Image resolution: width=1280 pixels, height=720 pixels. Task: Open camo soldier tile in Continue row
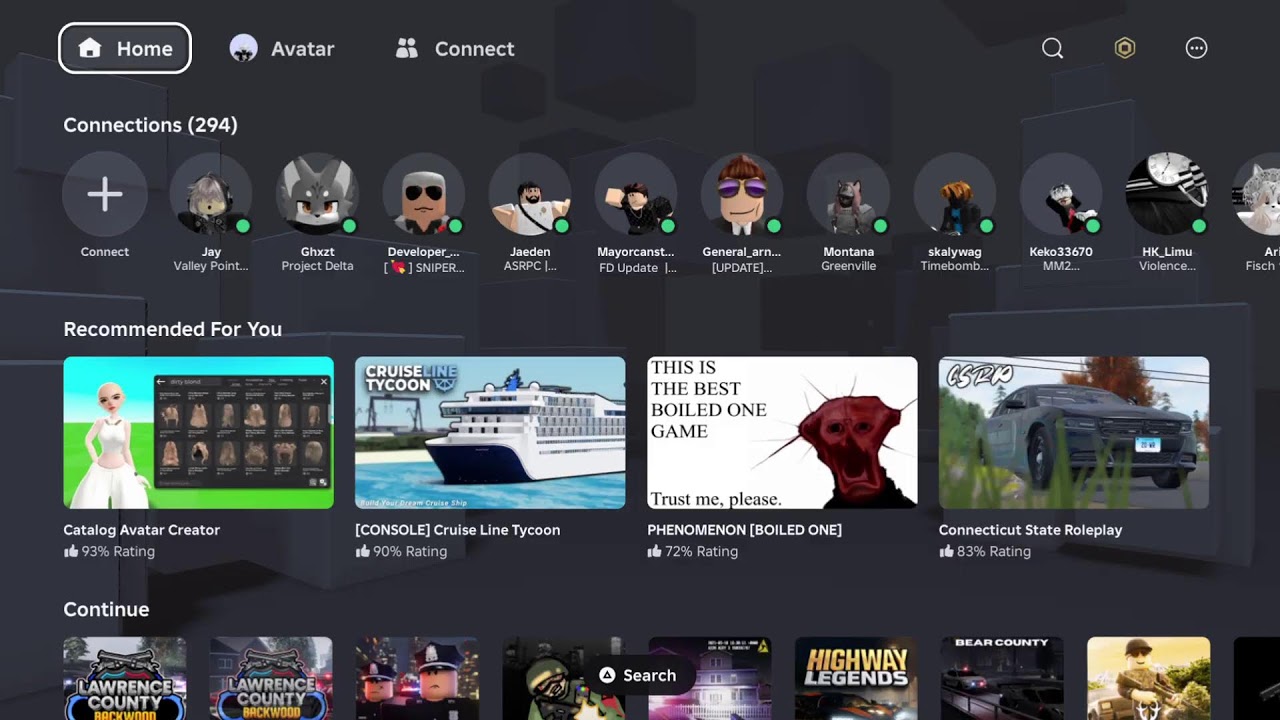(x=564, y=678)
